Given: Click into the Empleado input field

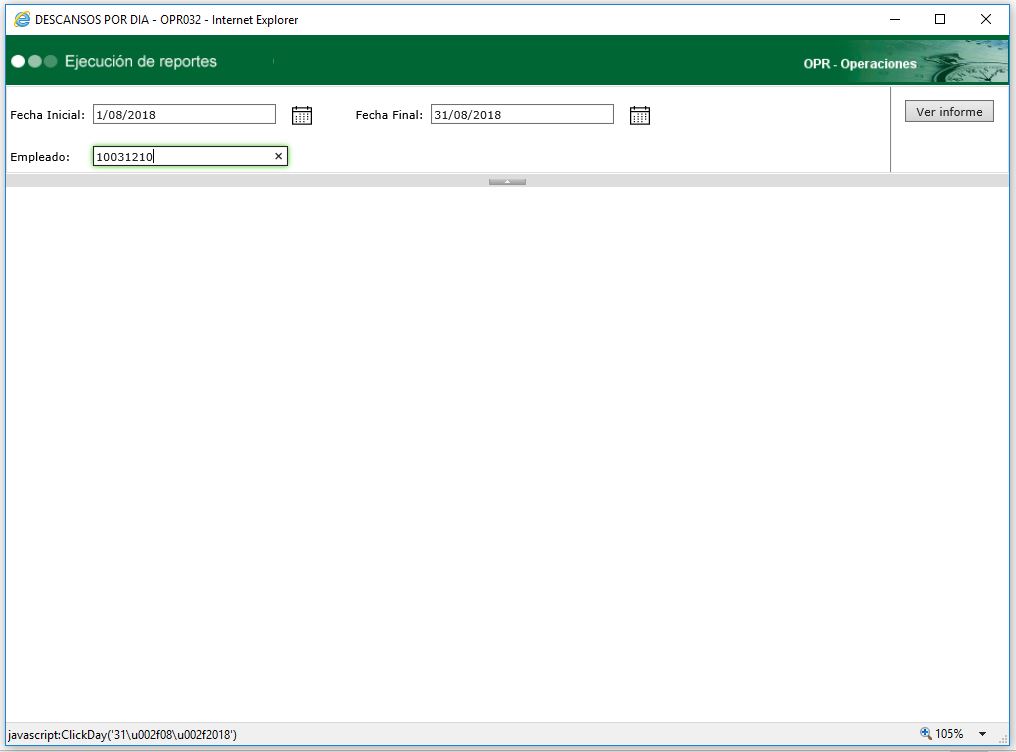Looking at the screenshot, I should (x=190, y=156).
